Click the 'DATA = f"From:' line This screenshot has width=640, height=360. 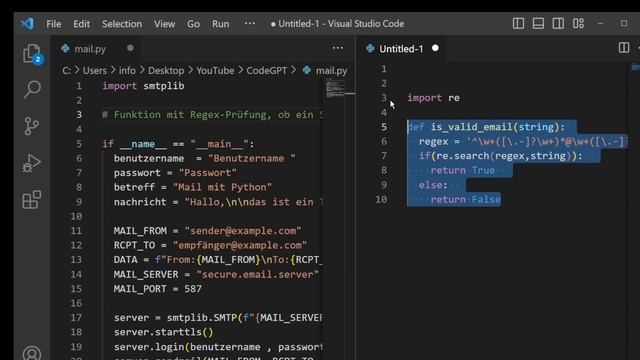(x=218, y=260)
